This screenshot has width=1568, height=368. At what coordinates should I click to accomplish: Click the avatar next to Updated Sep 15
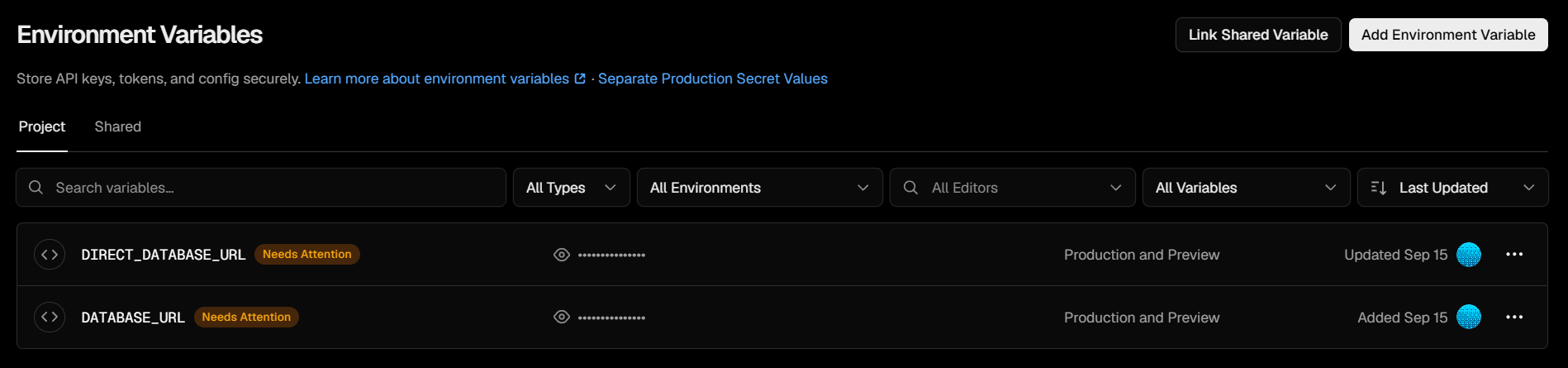(1468, 255)
